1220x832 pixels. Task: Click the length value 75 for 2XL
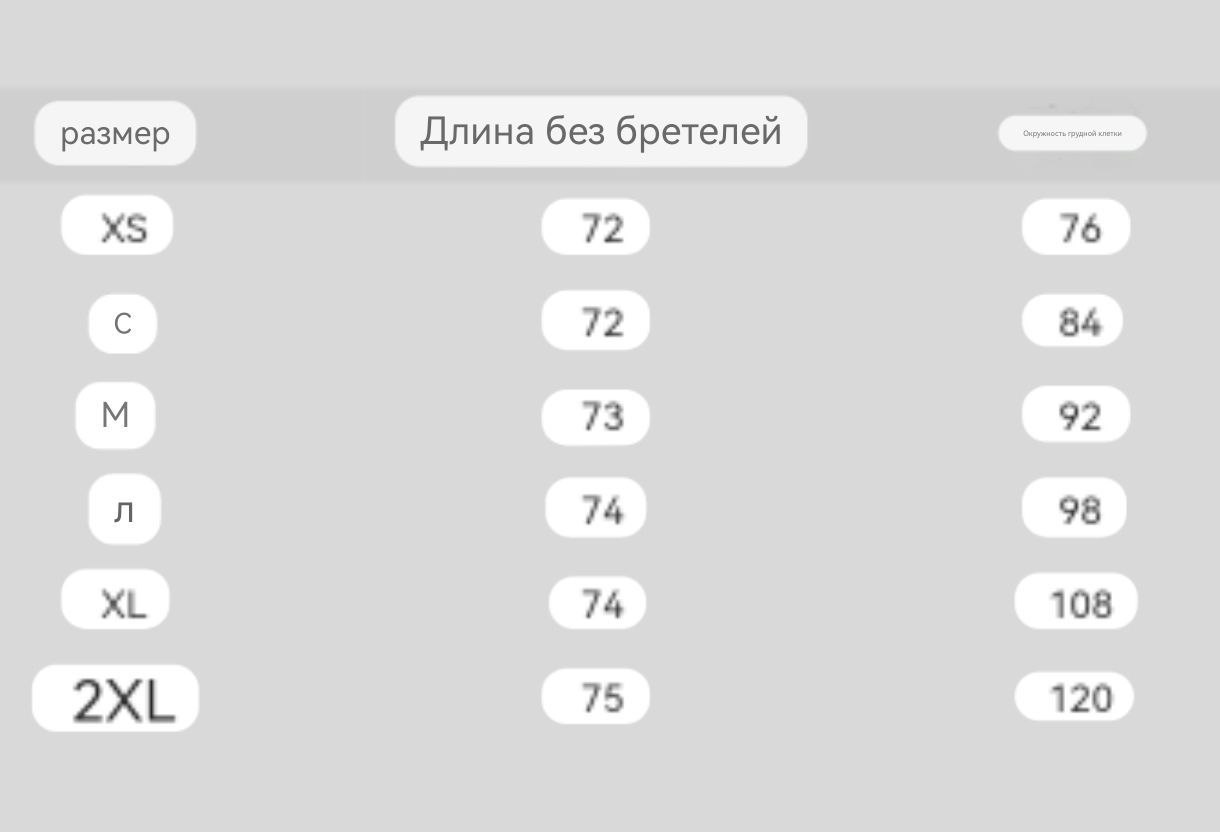point(596,696)
